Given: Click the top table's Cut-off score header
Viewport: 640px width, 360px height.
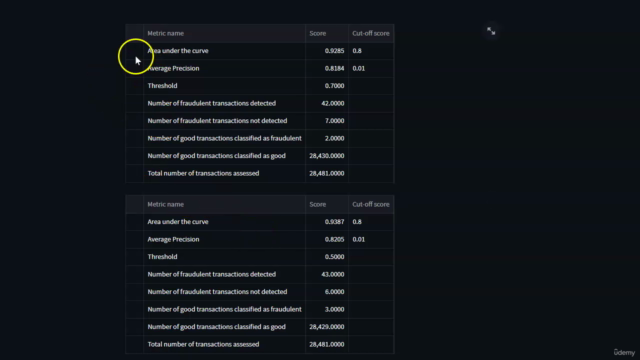Looking at the screenshot, I should coord(371,33).
